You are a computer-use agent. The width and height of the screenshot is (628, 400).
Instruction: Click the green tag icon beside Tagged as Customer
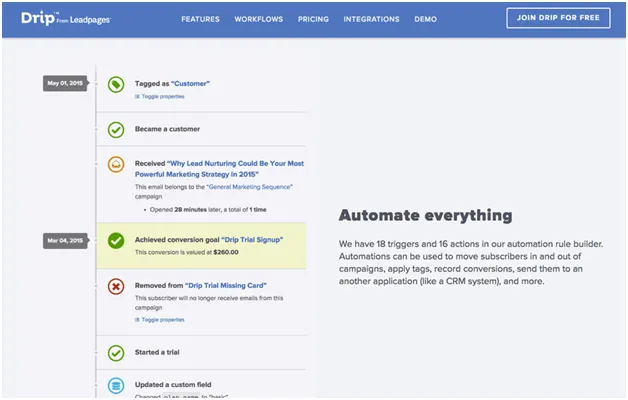coord(116,84)
